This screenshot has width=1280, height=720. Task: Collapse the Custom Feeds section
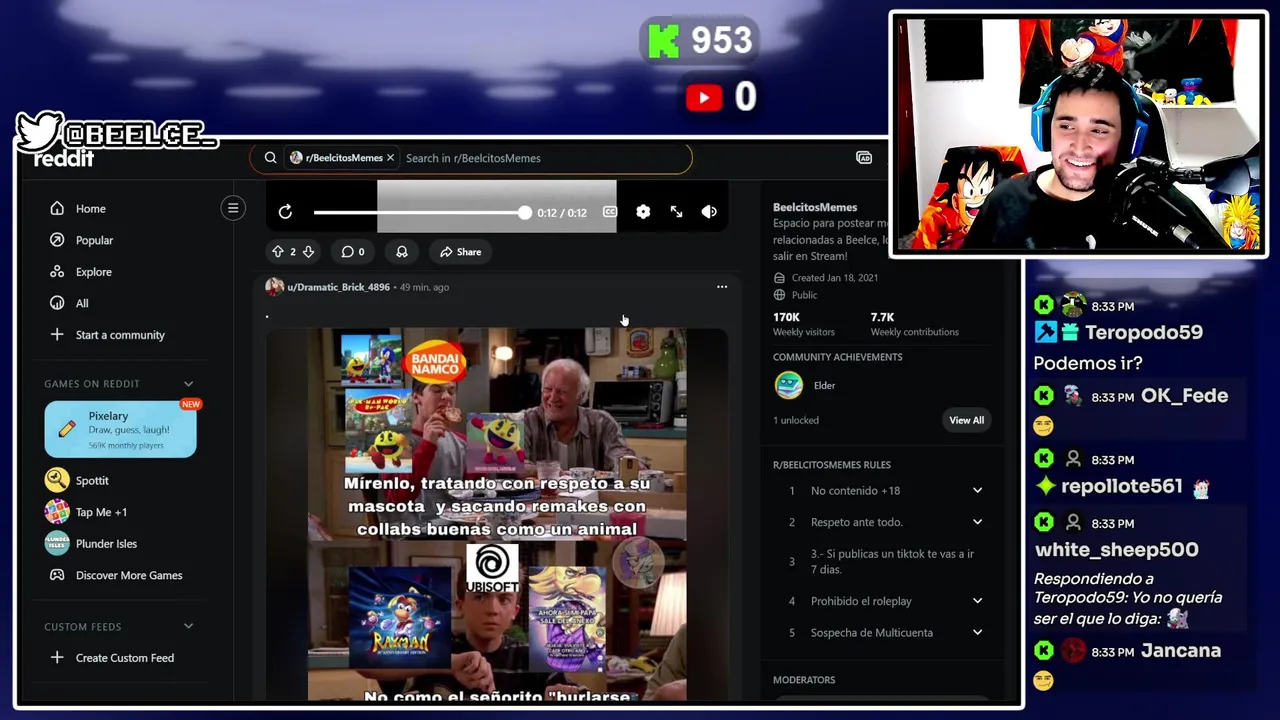188,627
